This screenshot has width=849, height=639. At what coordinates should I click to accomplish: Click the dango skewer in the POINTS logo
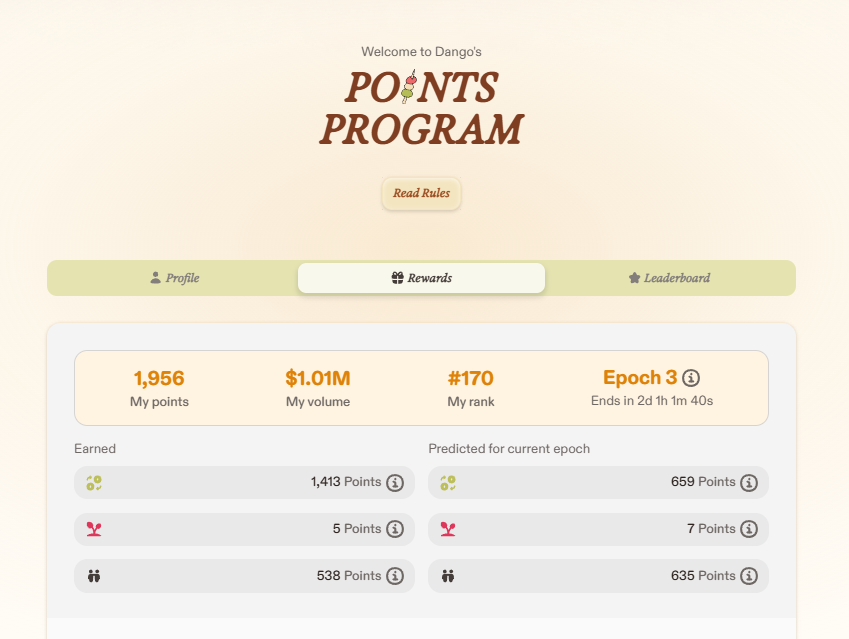click(x=409, y=87)
